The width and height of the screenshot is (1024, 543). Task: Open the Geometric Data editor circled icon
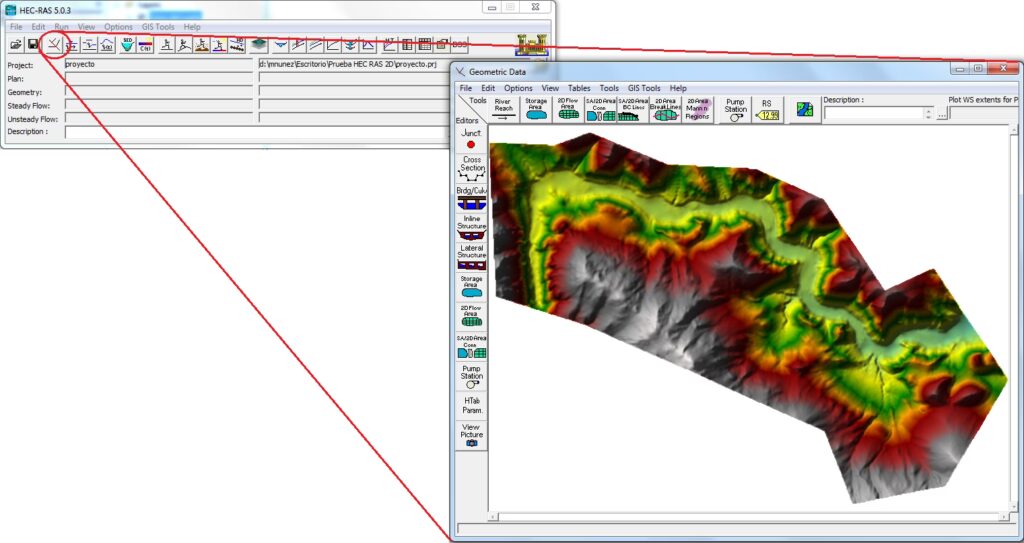[53, 44]
